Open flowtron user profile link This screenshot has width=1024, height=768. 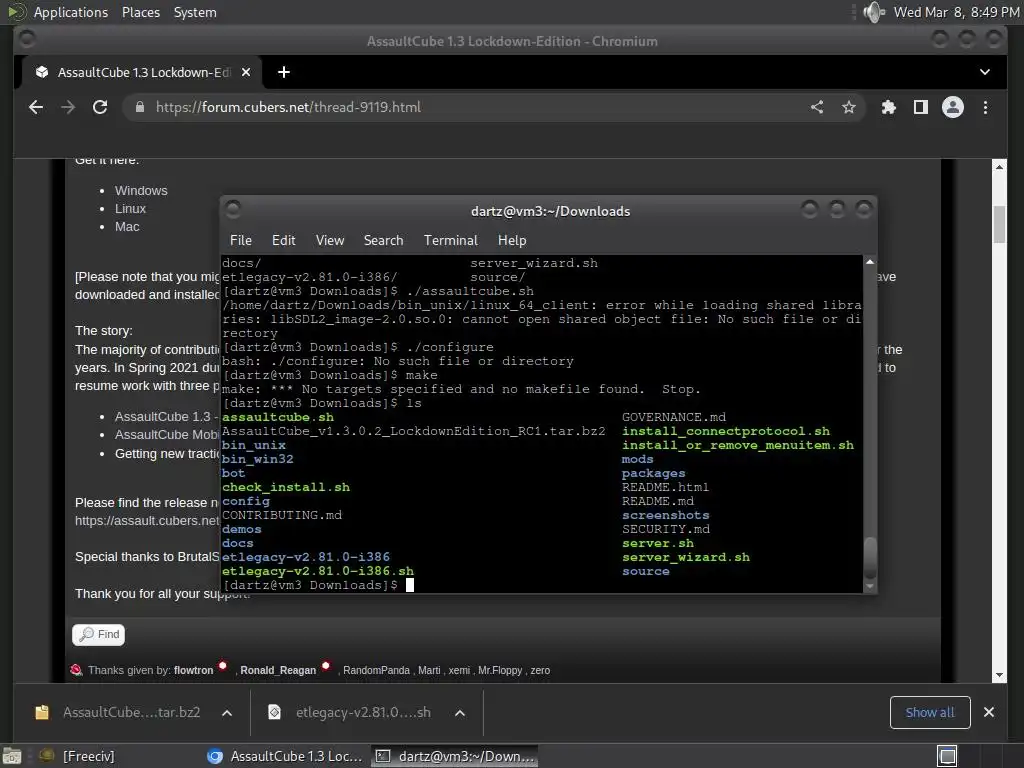pos(193,670)
